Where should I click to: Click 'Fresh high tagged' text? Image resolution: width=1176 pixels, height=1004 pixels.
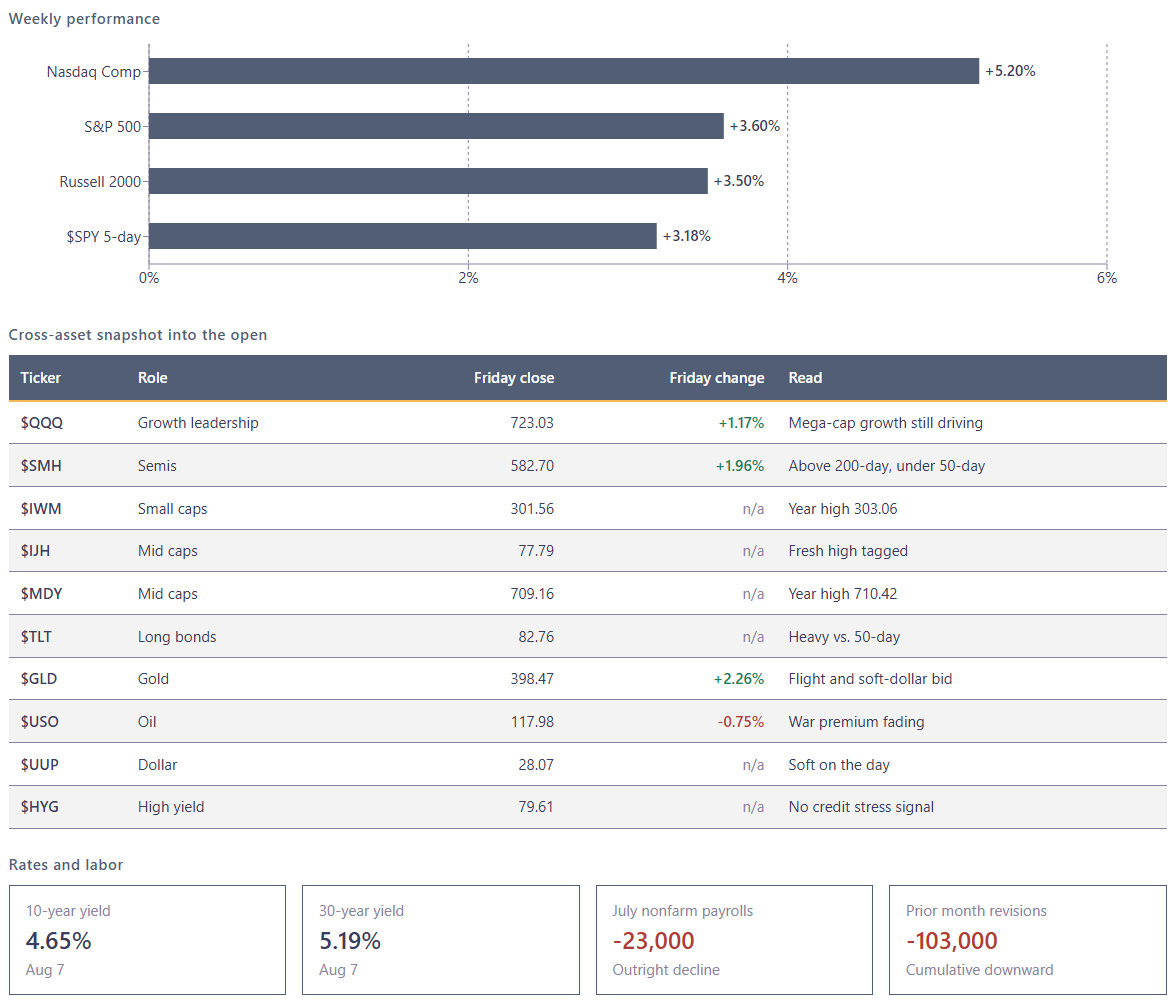click(x=848, y=551)
